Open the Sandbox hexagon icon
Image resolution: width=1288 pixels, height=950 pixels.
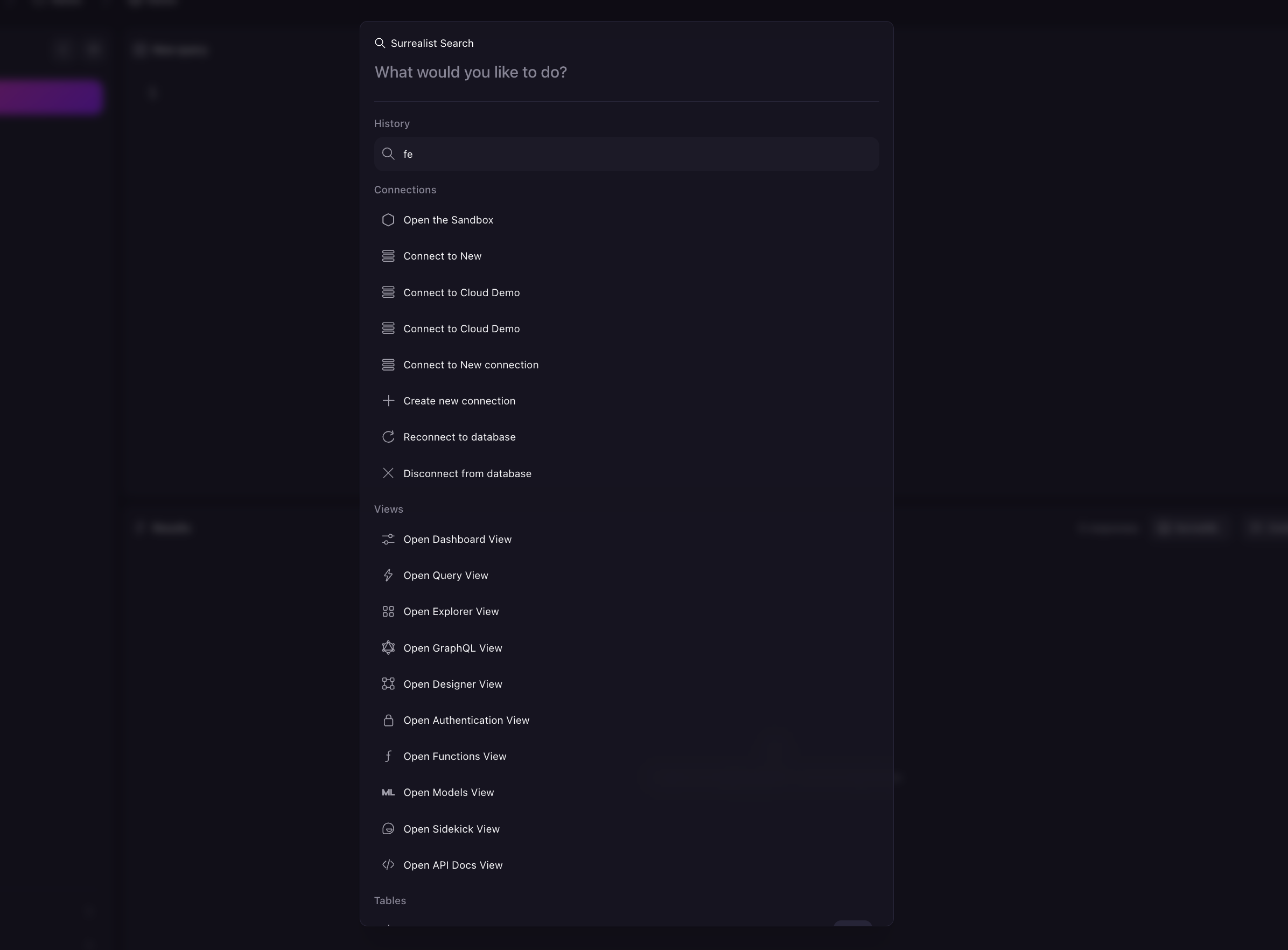coord(388,220)
